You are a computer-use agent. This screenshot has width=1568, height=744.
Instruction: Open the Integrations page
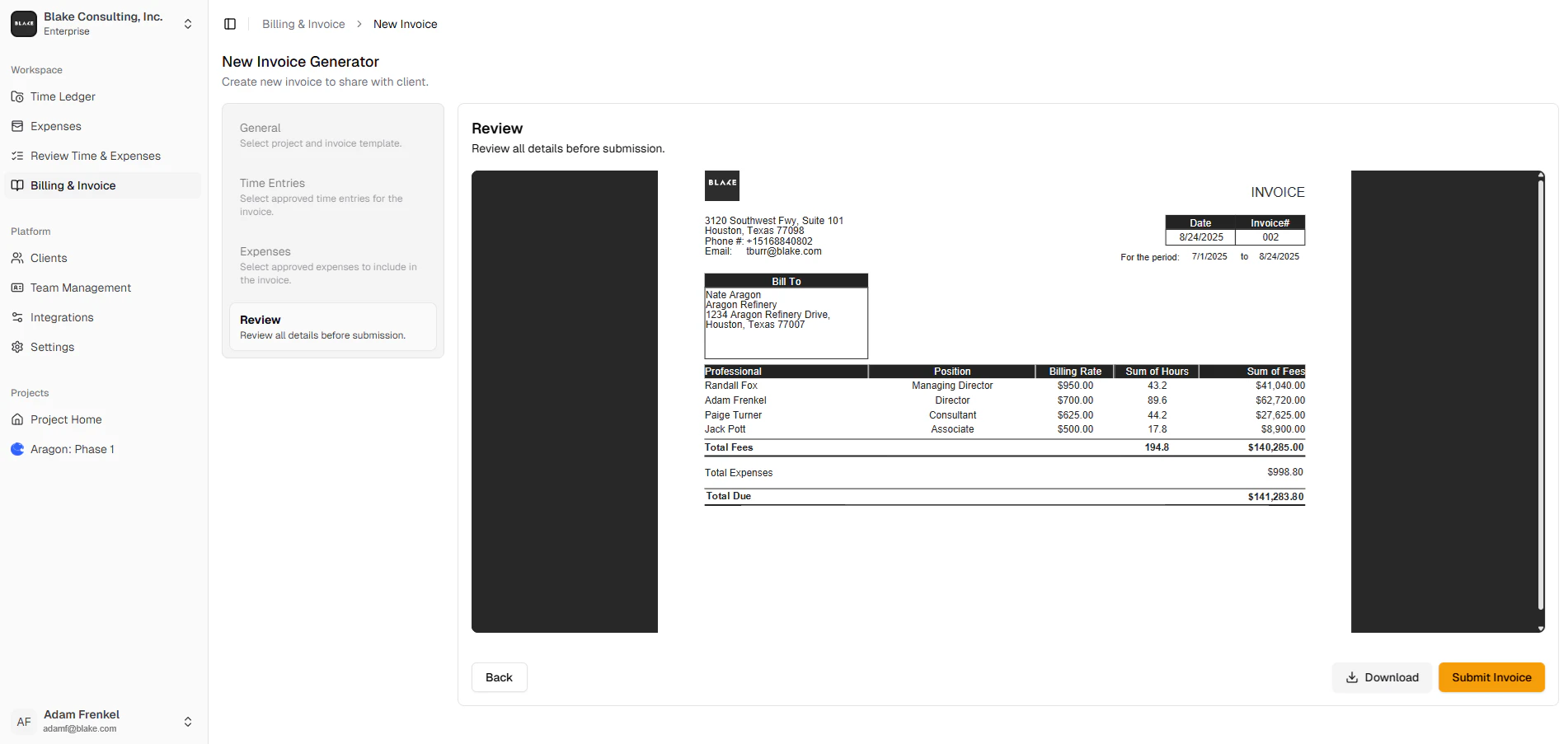click(x=62, y=317)
